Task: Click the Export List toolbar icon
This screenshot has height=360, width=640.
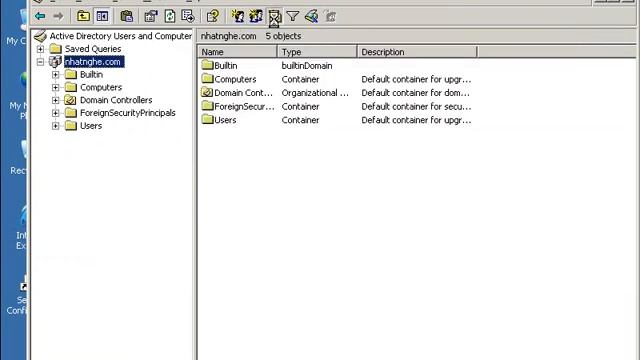Action: coord(188,16)
